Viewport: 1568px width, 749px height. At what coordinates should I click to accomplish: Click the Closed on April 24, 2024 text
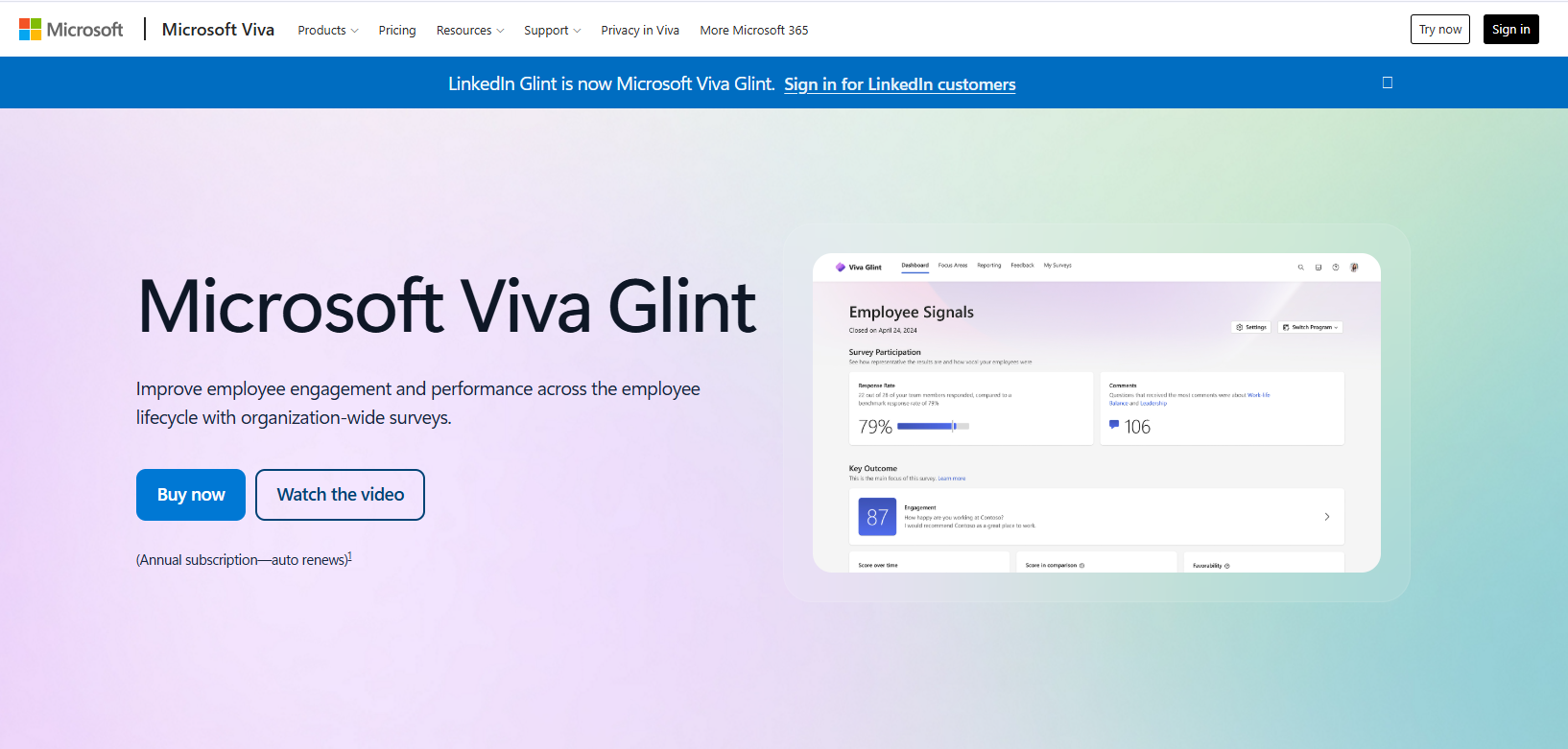coord(883,330)
